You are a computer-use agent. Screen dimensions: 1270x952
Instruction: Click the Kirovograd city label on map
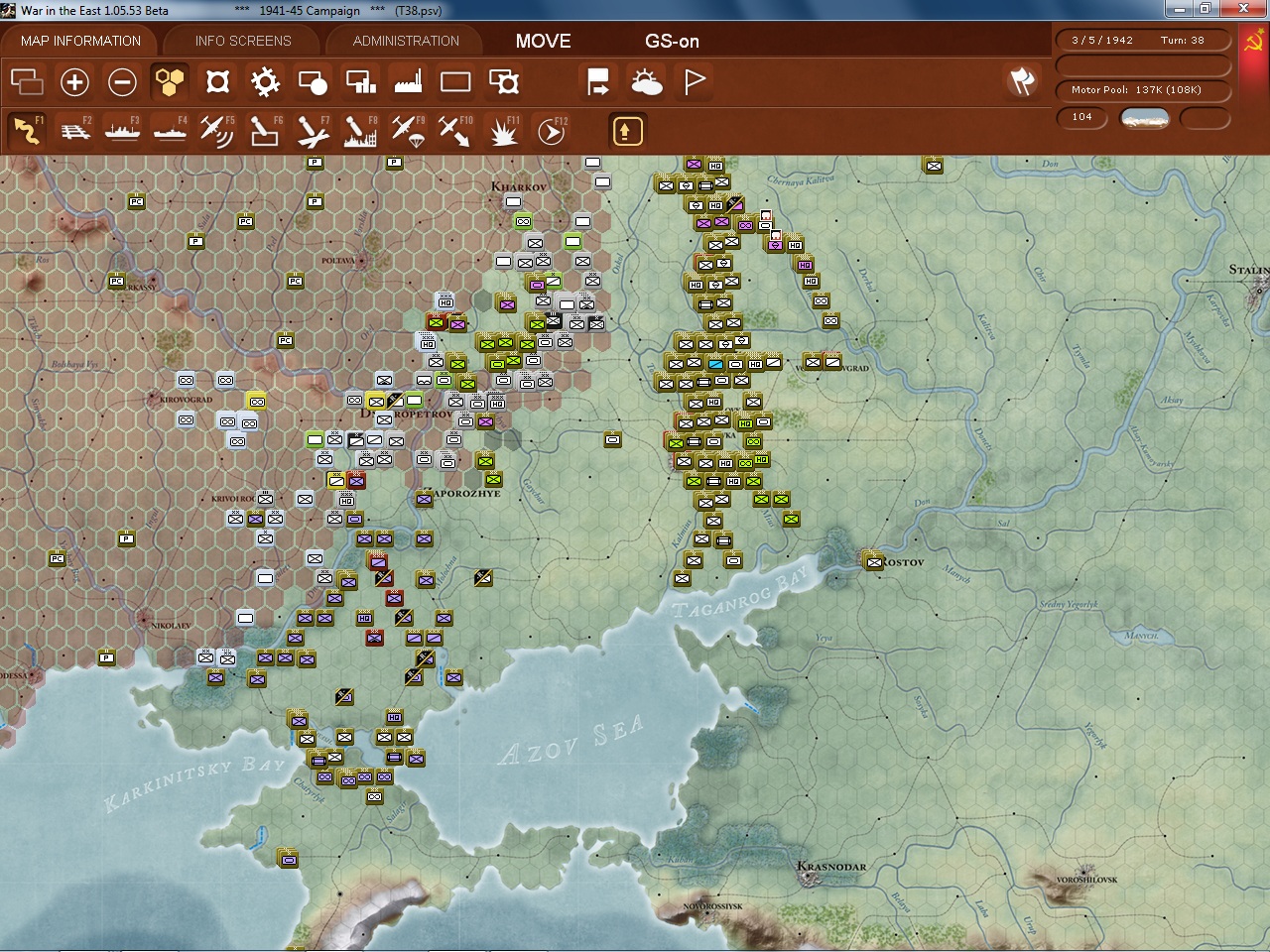(186, 400)
